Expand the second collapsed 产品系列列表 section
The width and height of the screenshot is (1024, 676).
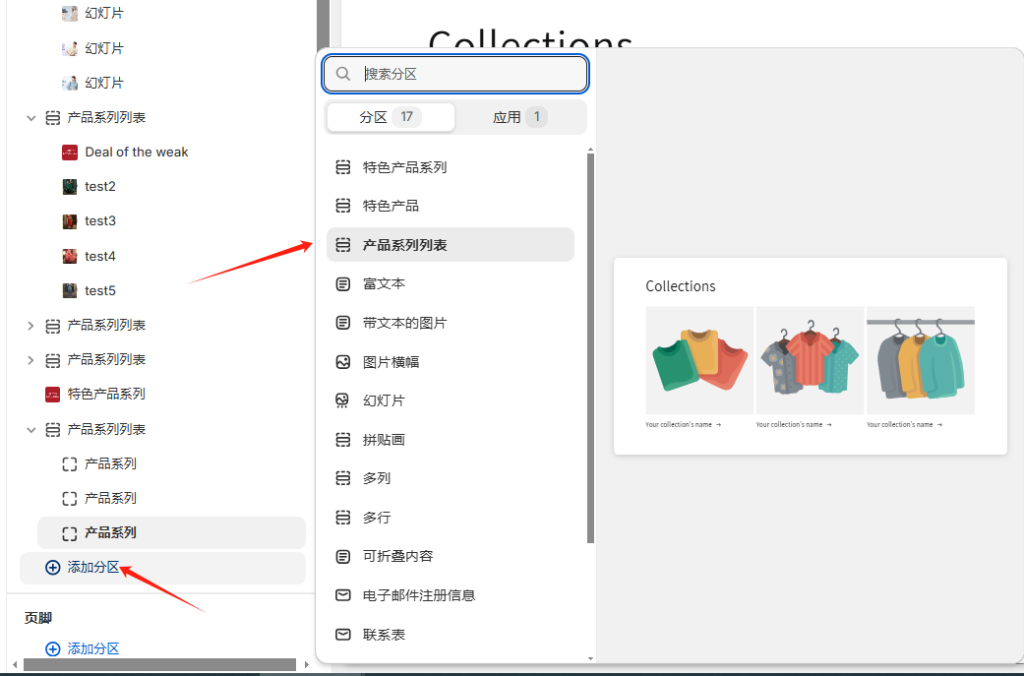[31, 325]
